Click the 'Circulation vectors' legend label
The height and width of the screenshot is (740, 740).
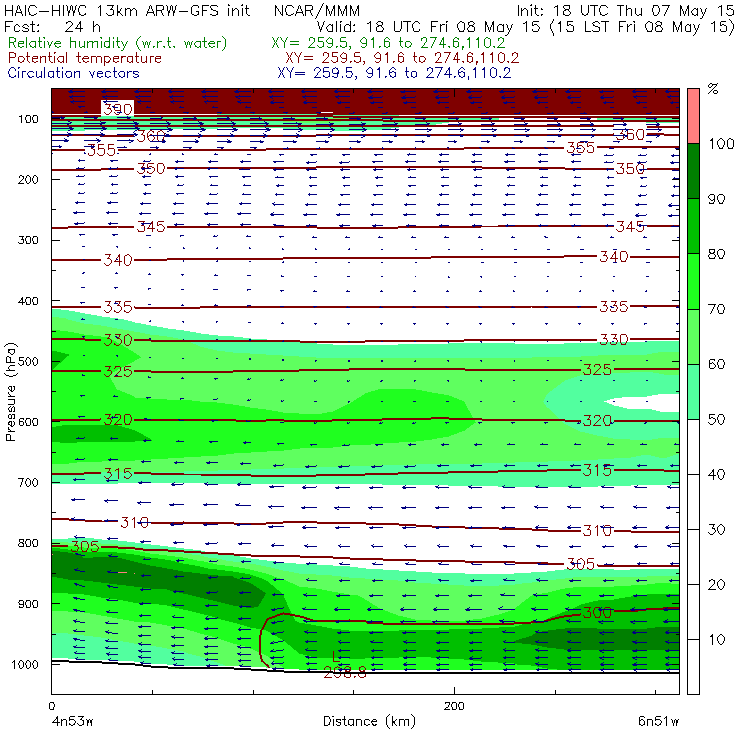click(73, 73)
